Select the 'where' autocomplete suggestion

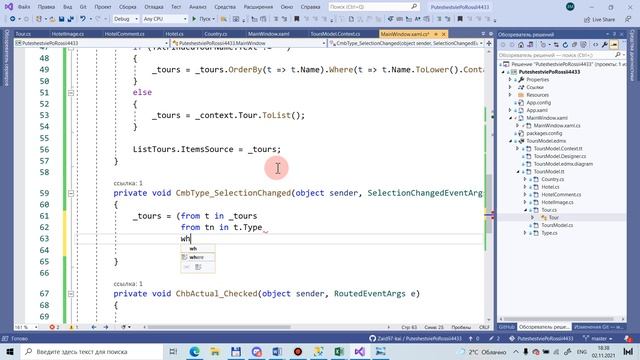pos(198,258)
